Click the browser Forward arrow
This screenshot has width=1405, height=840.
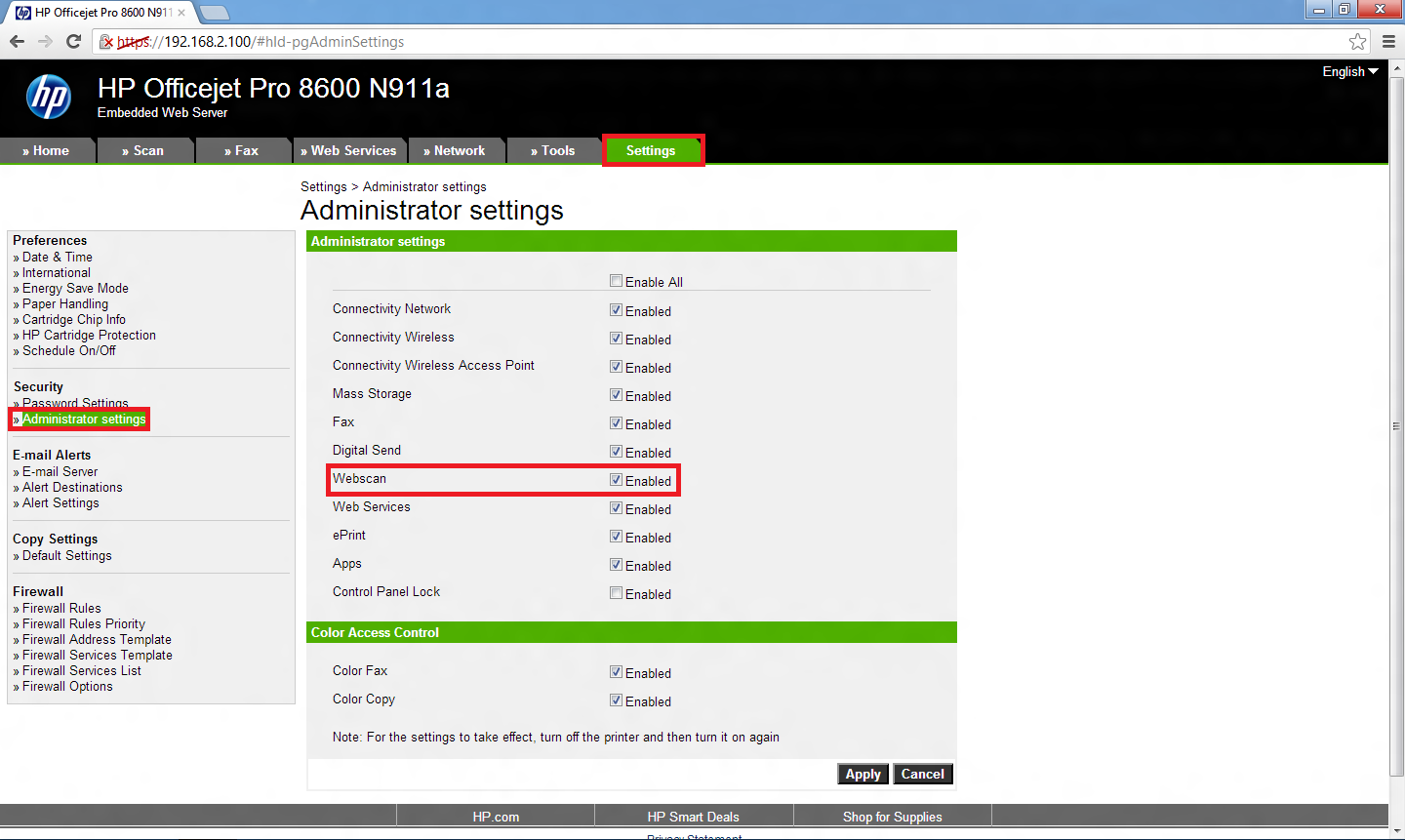[45, 41]
